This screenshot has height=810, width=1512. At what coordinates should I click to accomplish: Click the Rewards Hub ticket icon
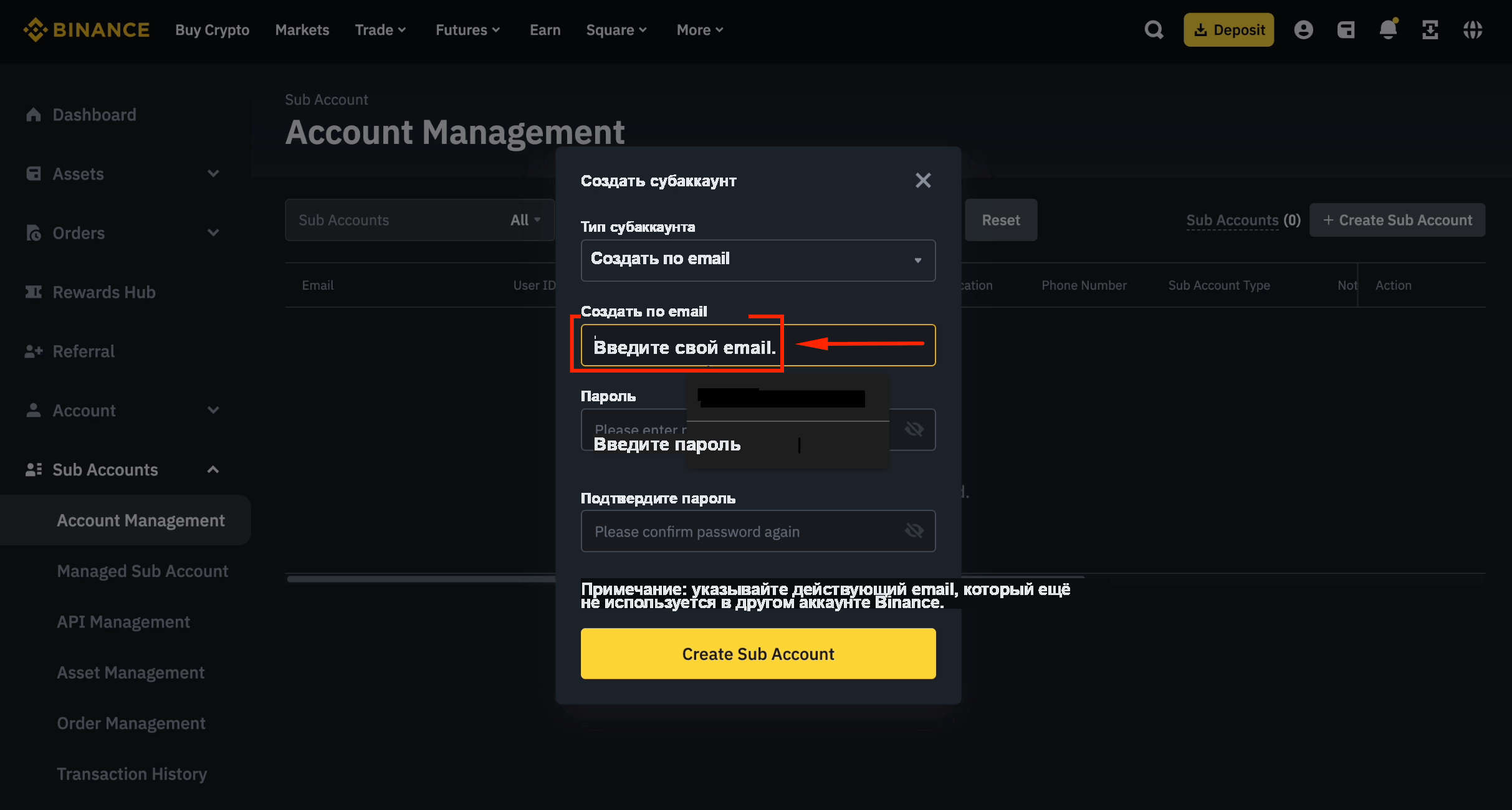(x=34, y=292)
